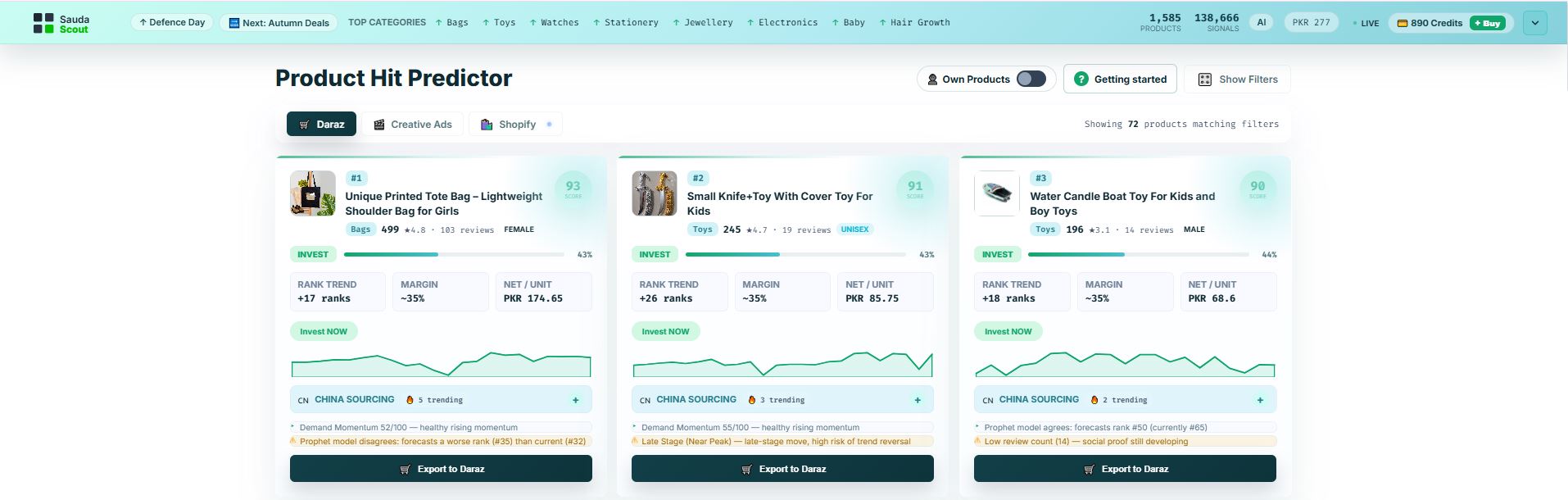Click the 3 trending flame icon

pyautogui.click(x=751, y=400)
